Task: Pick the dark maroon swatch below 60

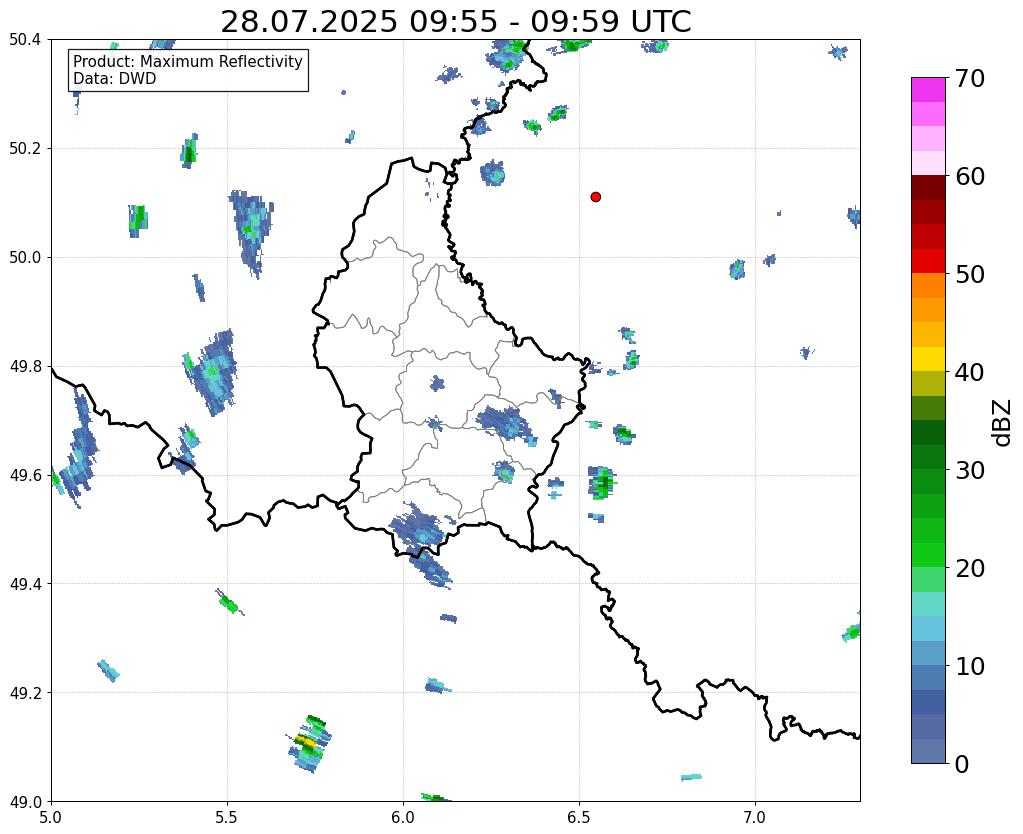Action: tap(928, 188)
